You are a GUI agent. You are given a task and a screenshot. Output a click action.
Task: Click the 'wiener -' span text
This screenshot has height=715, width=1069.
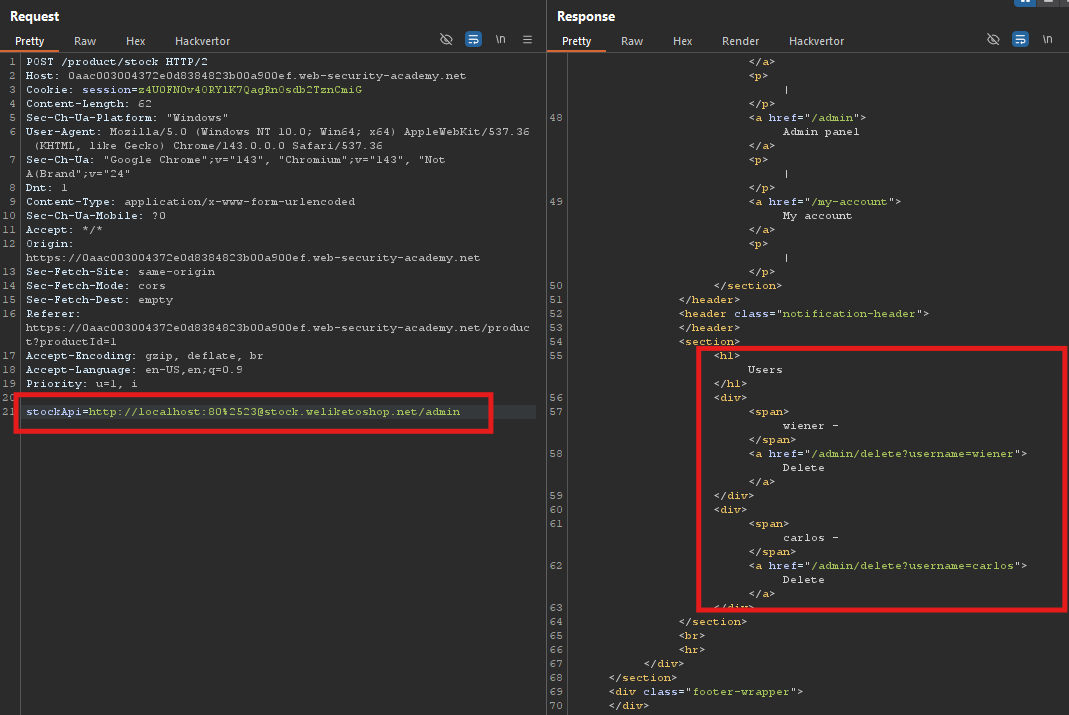(810, 426)
